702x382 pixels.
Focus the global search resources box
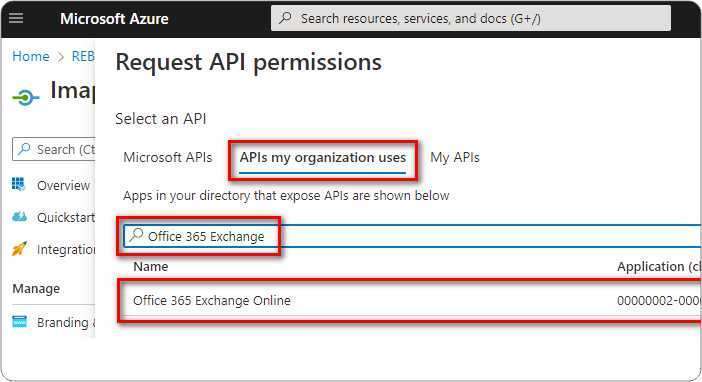471,18
